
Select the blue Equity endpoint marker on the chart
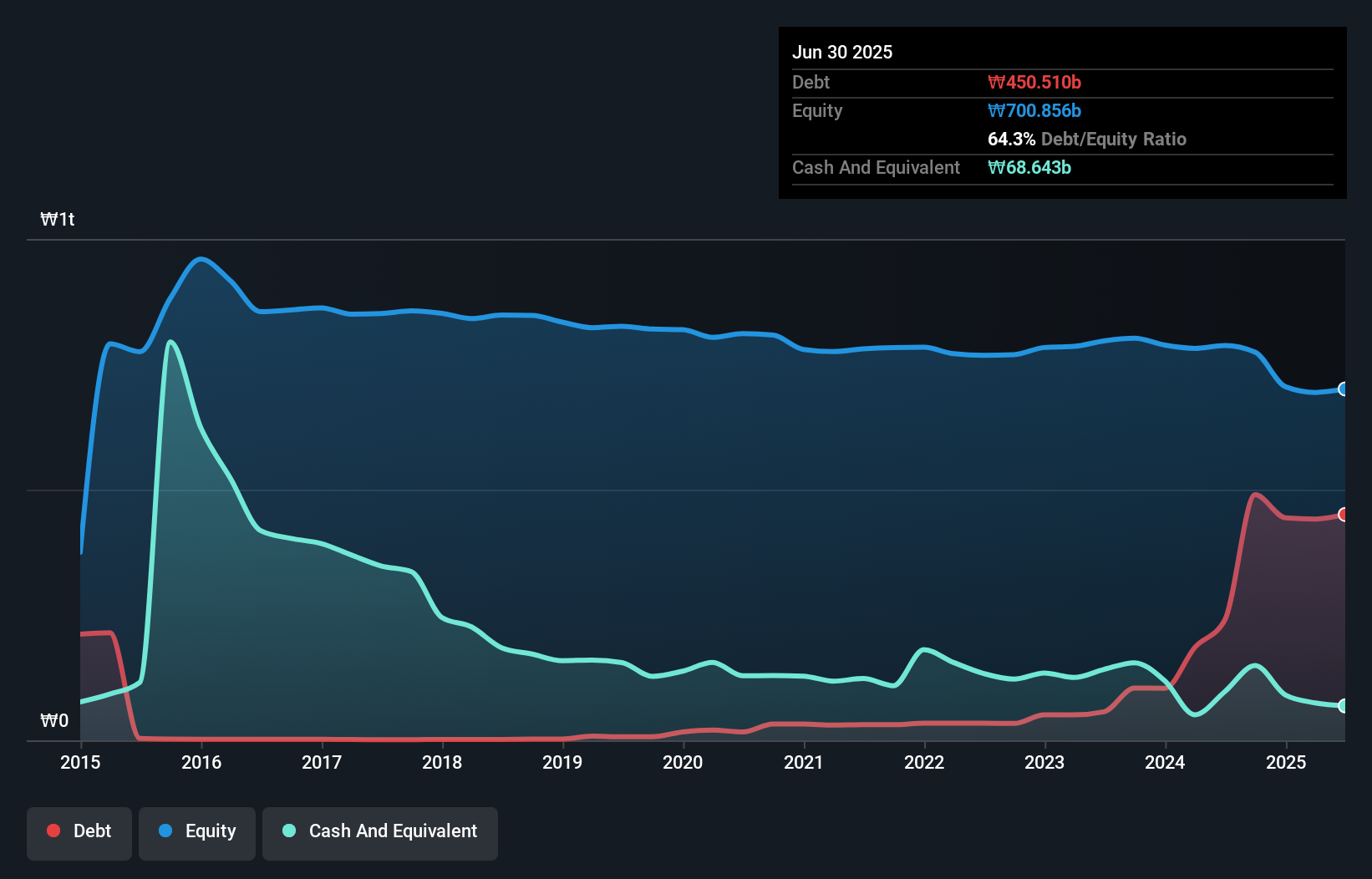(1342, 389)
